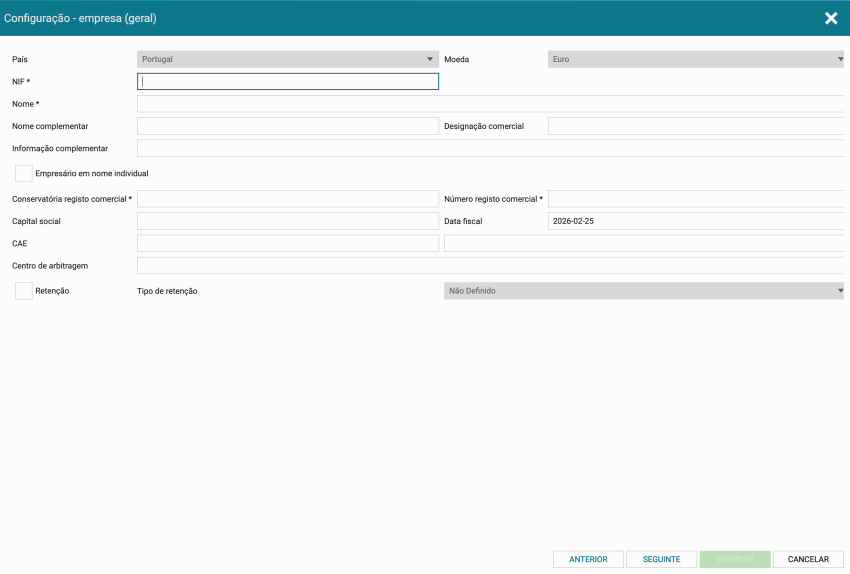Click the first CAE code field

tap(287, 243)
